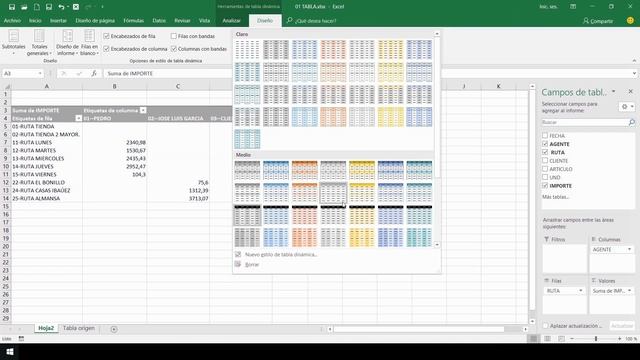Check the ARTICULO field
The width and height of the screenshot is (640, 360).
click(545, 169)
